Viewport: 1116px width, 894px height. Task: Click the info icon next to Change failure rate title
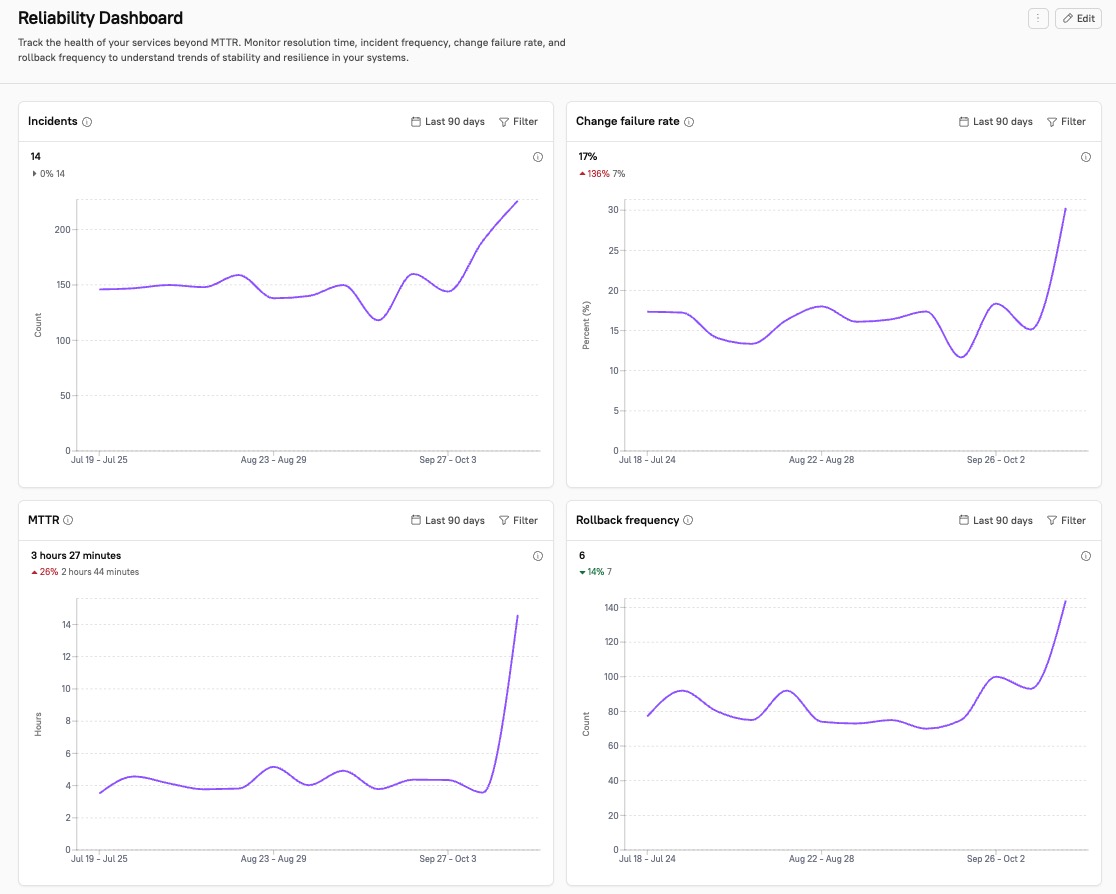[x=690, y=121]
